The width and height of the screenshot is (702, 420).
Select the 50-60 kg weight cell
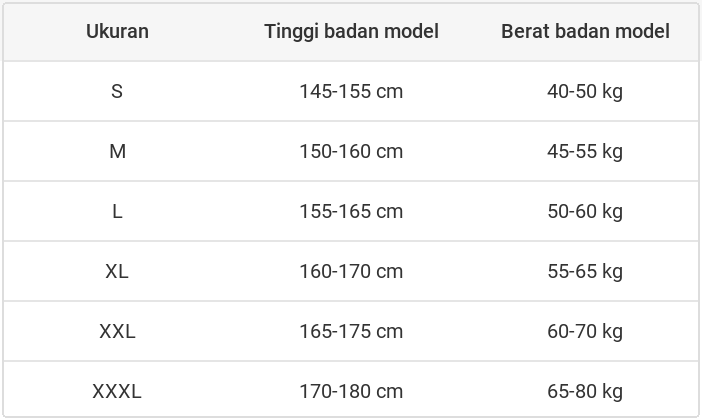coord(585,211)
